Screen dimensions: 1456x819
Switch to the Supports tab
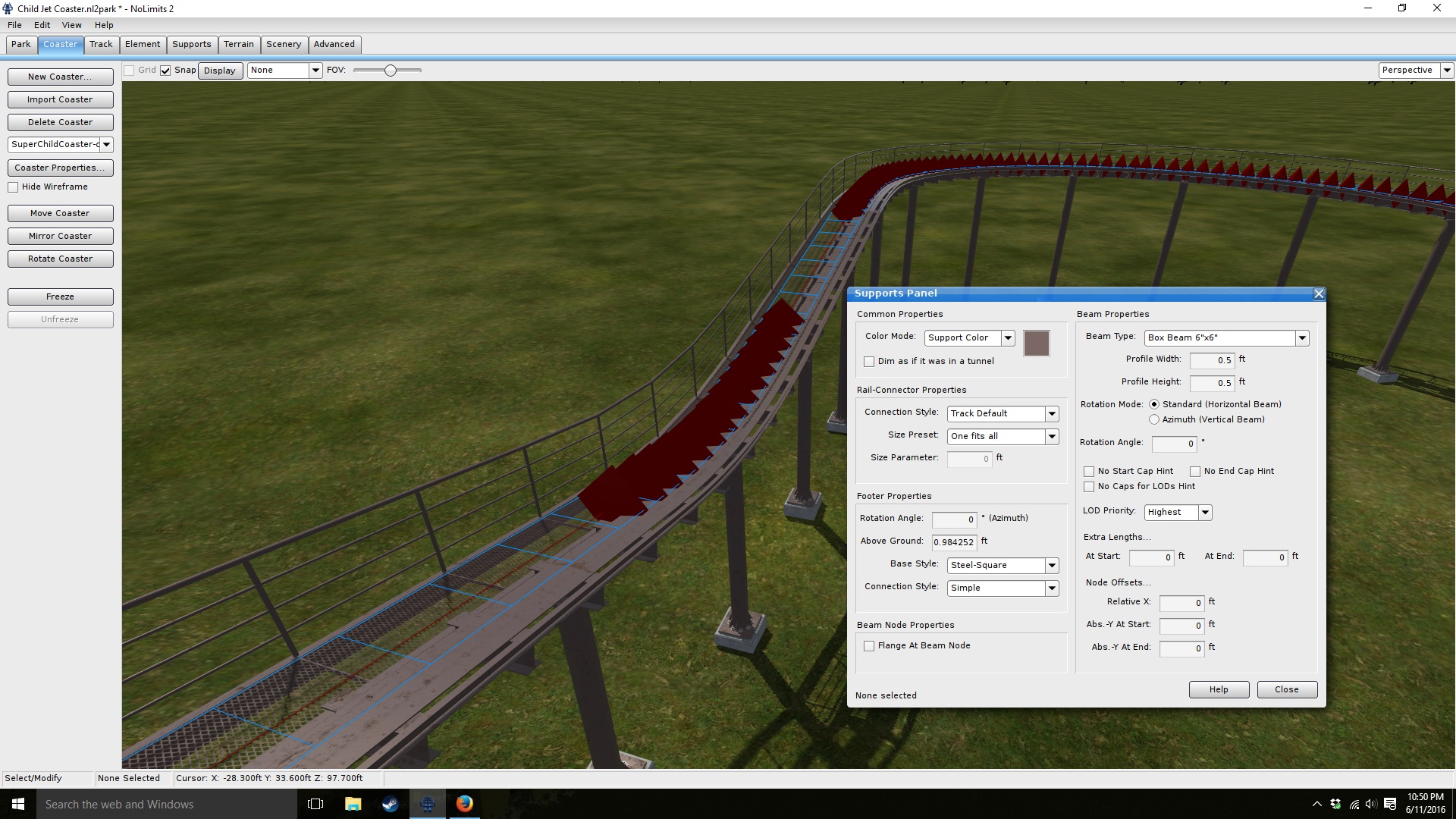click(191, 44)
